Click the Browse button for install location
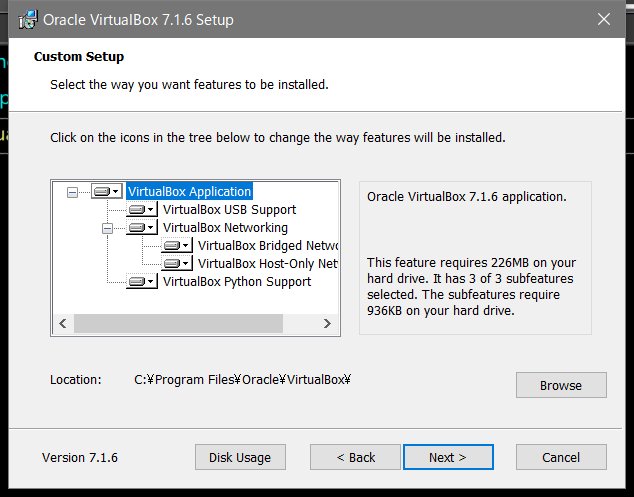The height and width of the screenshot is (497, 634). (x=561, y=385)
